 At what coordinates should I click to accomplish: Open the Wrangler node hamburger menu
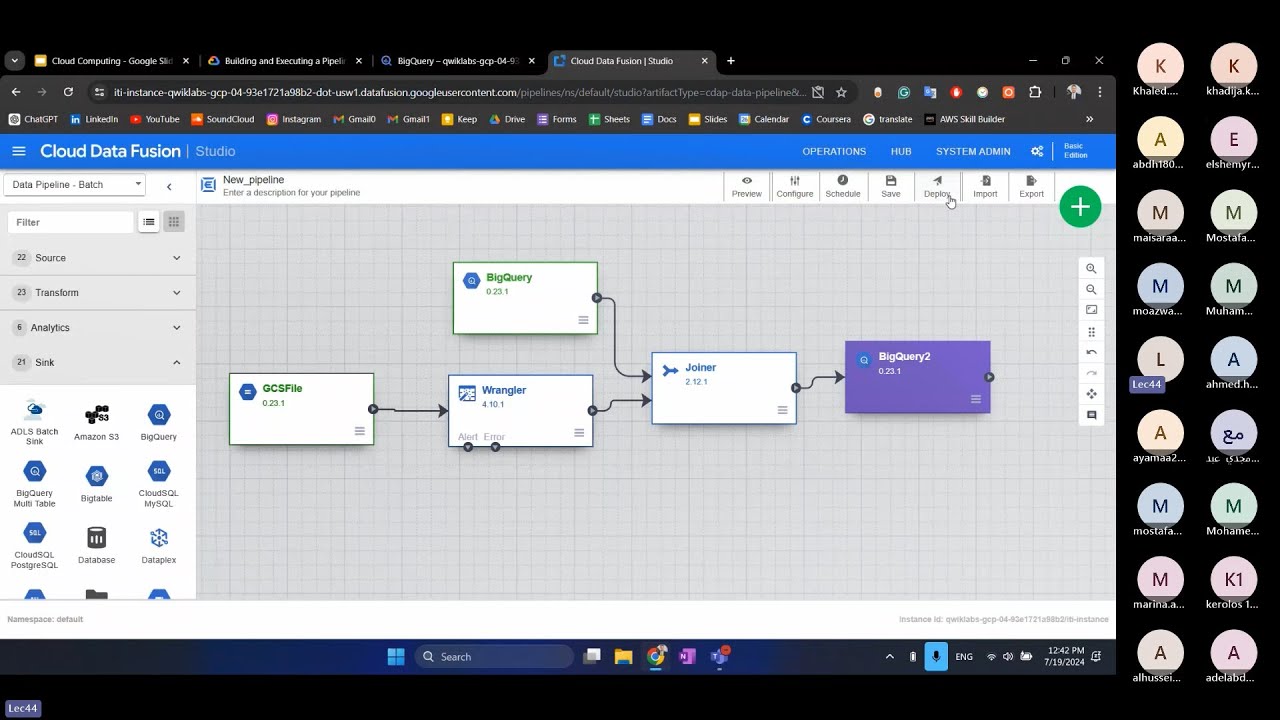point(579,433)
